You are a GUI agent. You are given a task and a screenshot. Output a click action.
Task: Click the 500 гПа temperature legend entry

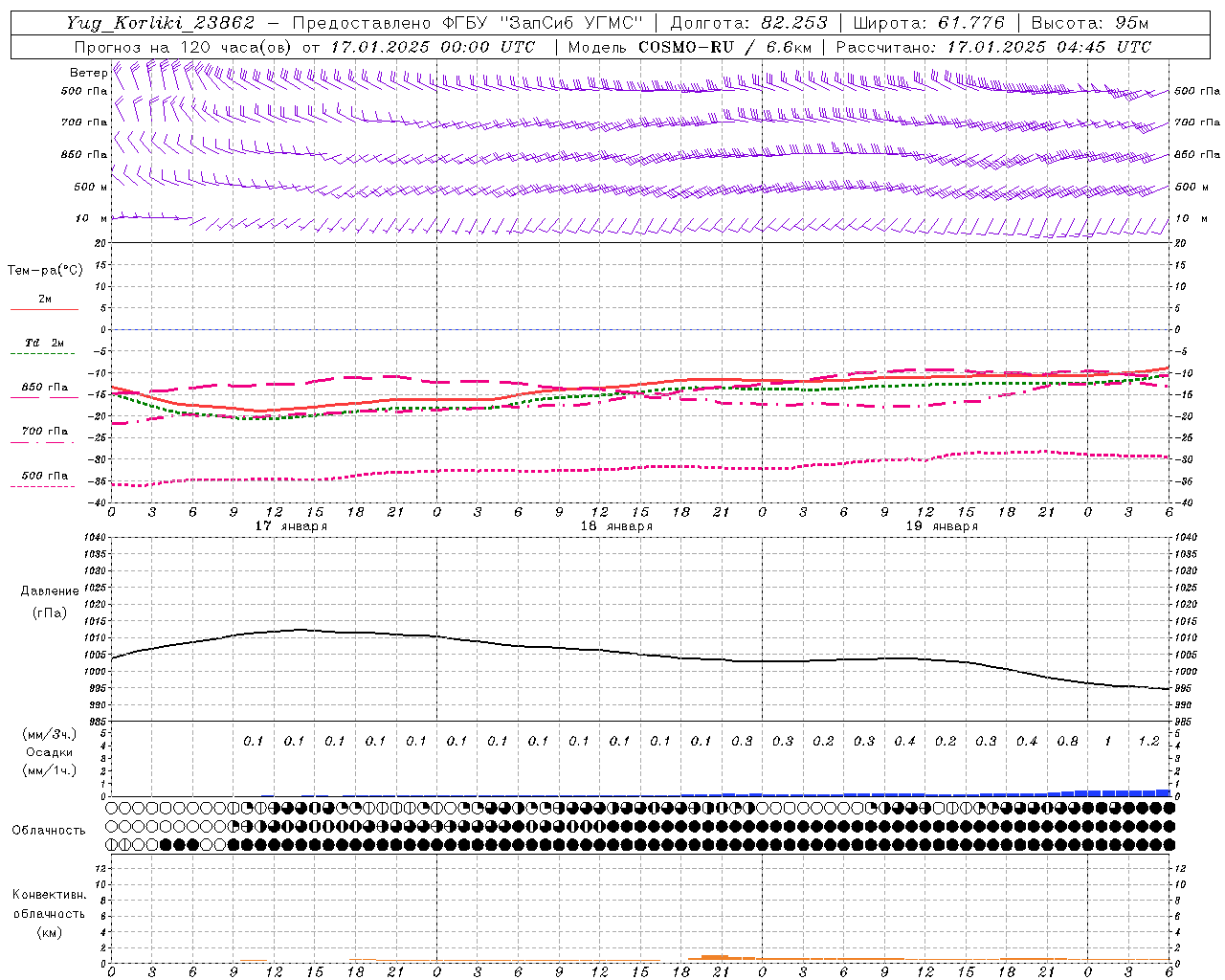click(x=44, y=476)
